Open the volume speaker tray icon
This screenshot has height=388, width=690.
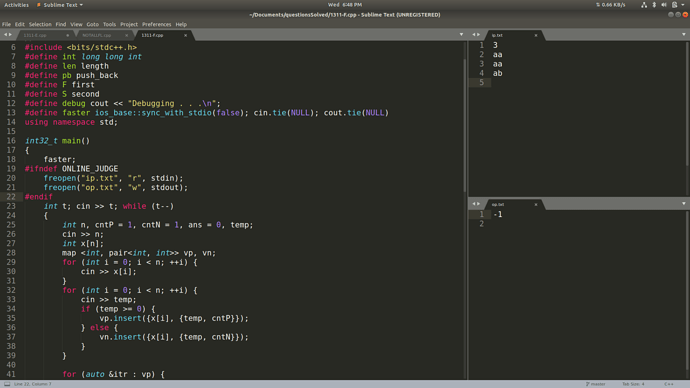[664, 5]
